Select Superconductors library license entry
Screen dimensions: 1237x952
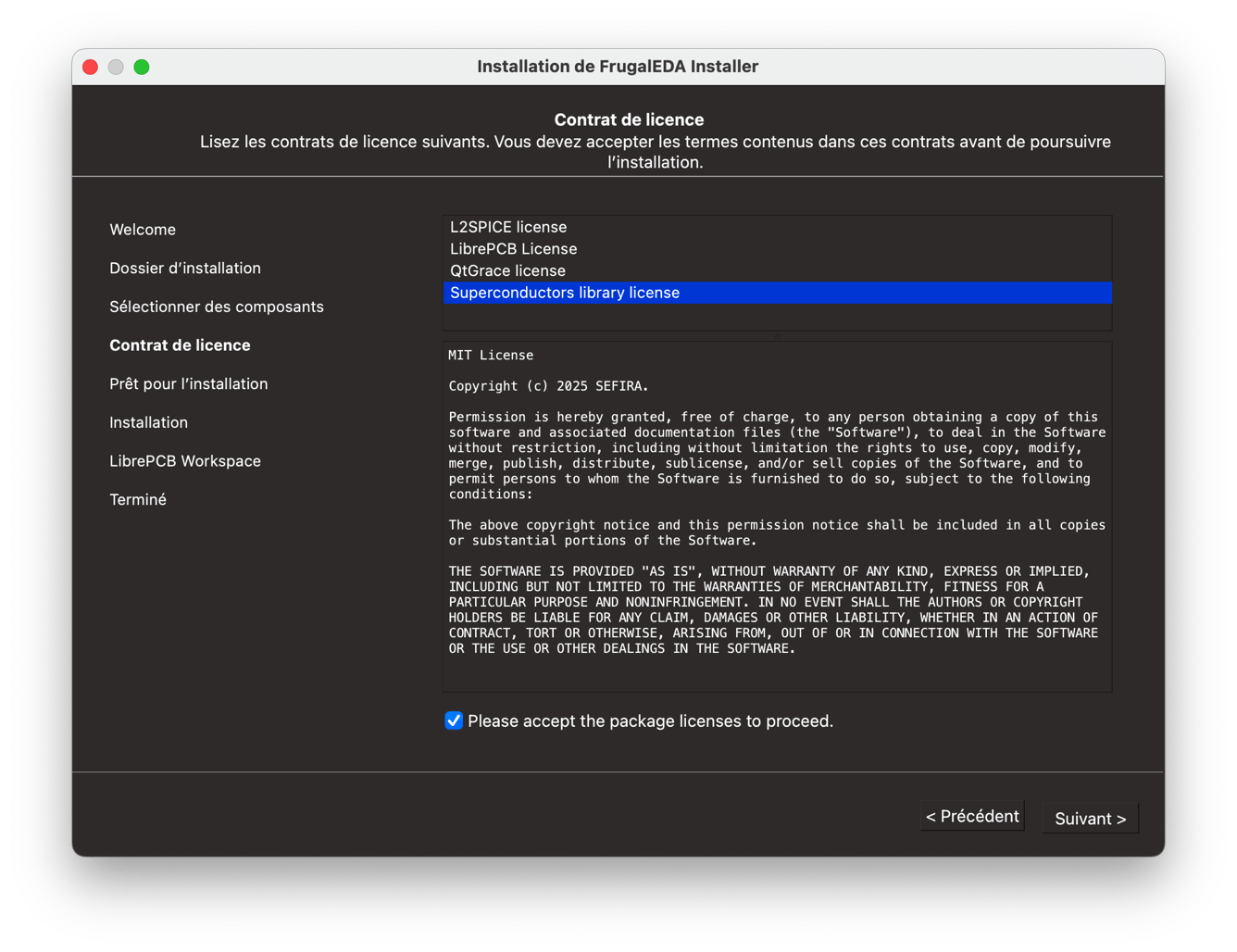565,293
